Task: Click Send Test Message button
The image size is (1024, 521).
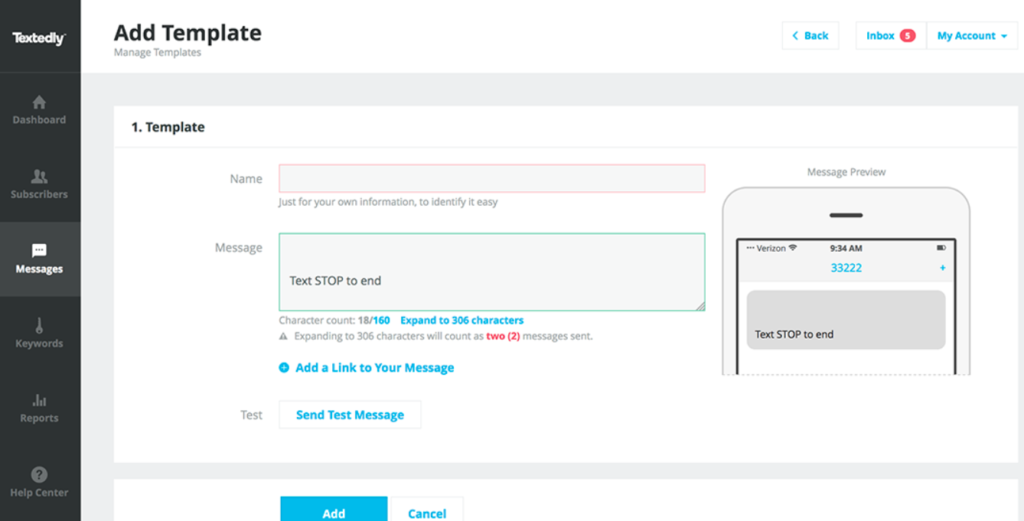Action: point(350,415)
